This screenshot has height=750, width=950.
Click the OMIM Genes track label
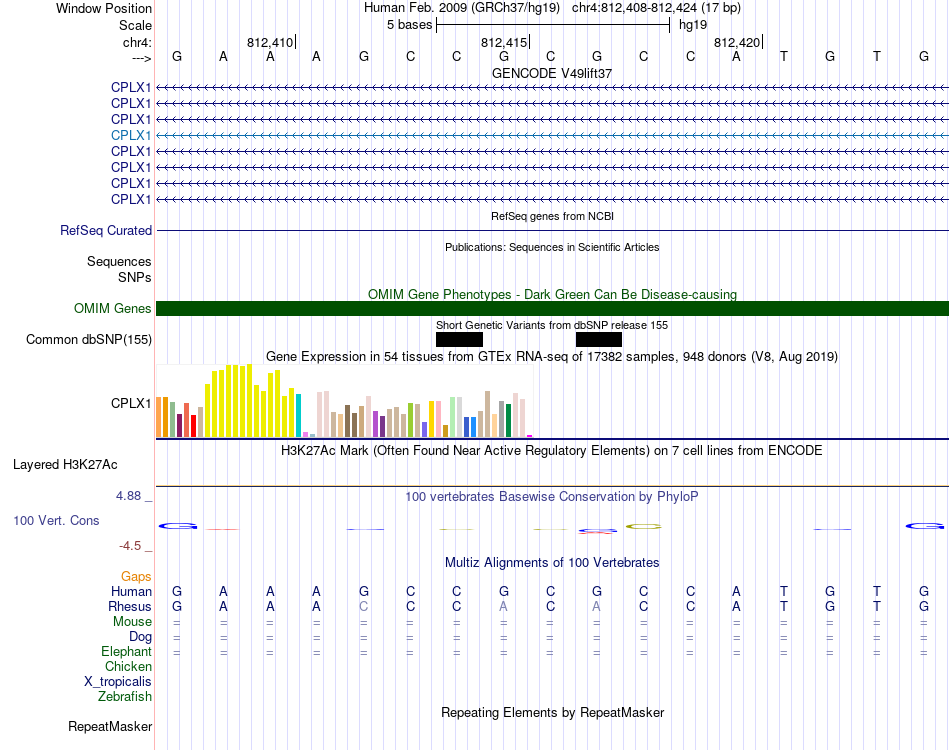coord(113,308)
